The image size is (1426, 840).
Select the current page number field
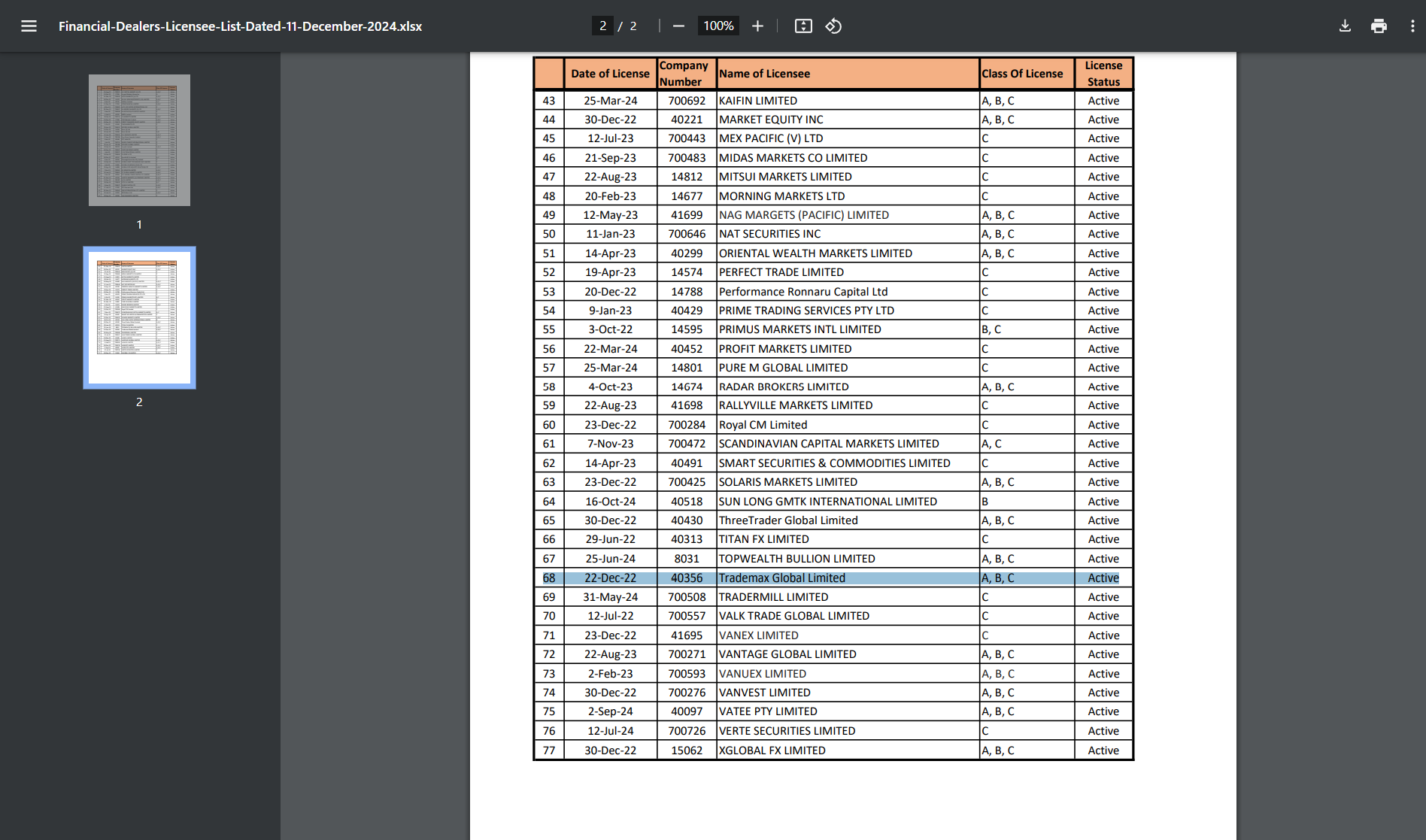602,26
